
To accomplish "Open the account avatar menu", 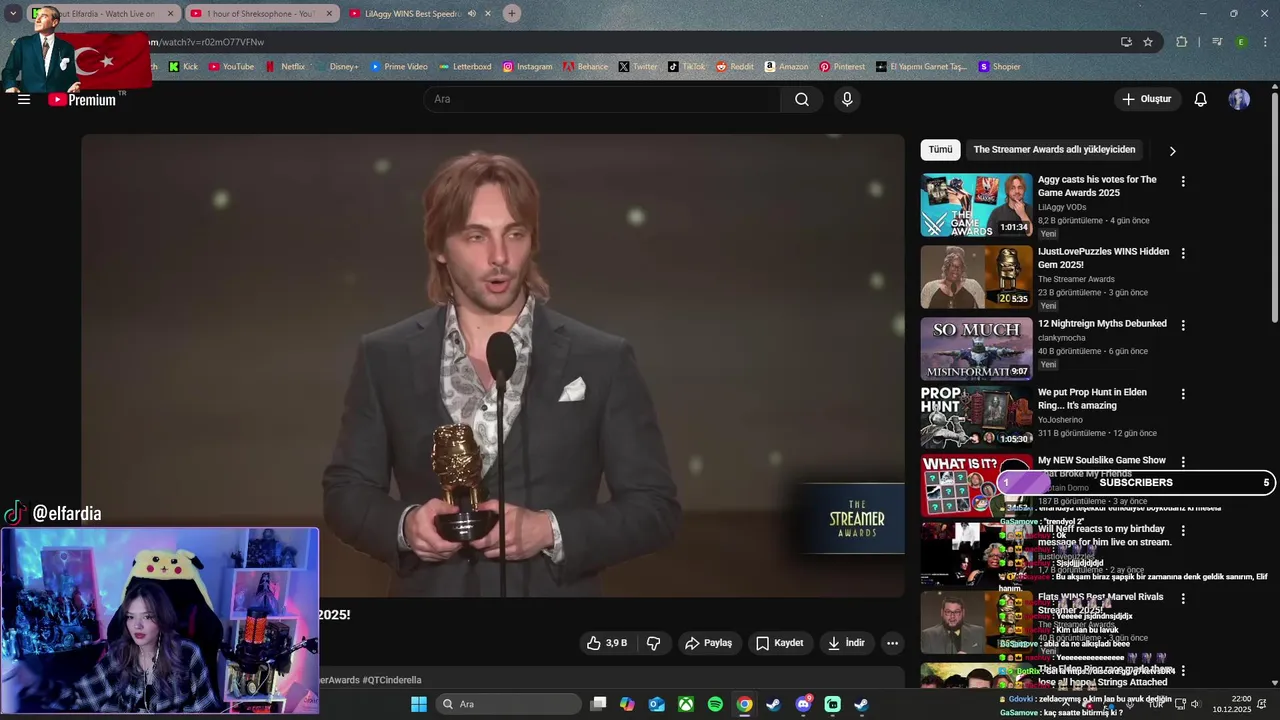I will [1239, 99].
